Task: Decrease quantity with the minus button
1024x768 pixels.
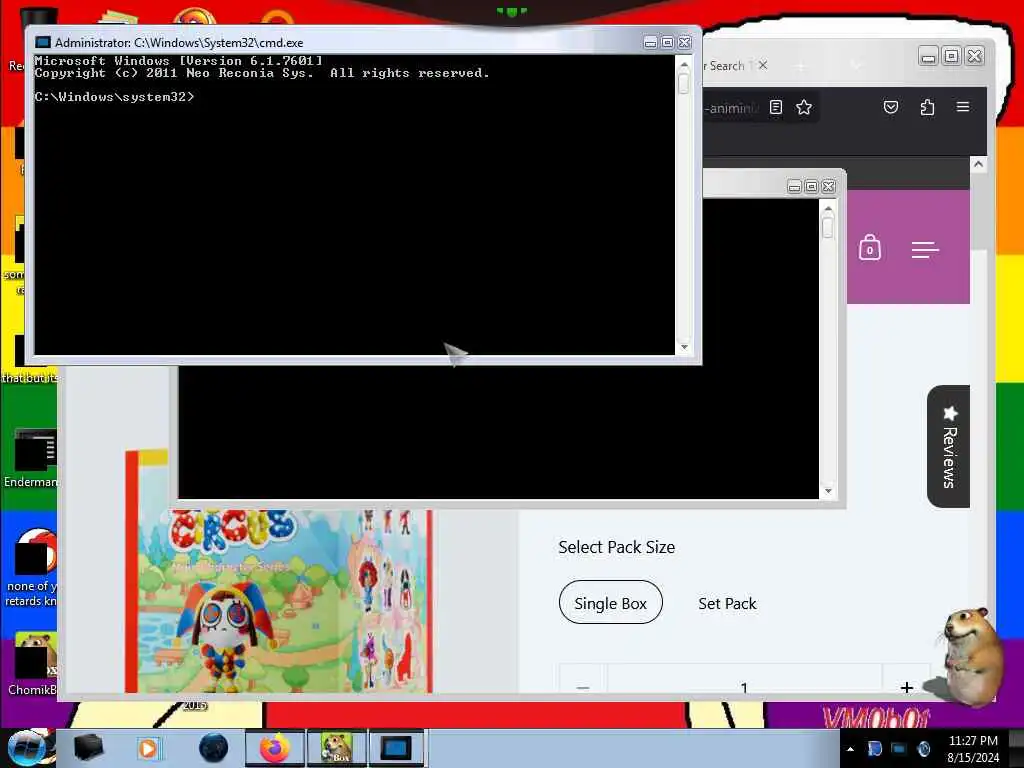Action: (583, 686)
